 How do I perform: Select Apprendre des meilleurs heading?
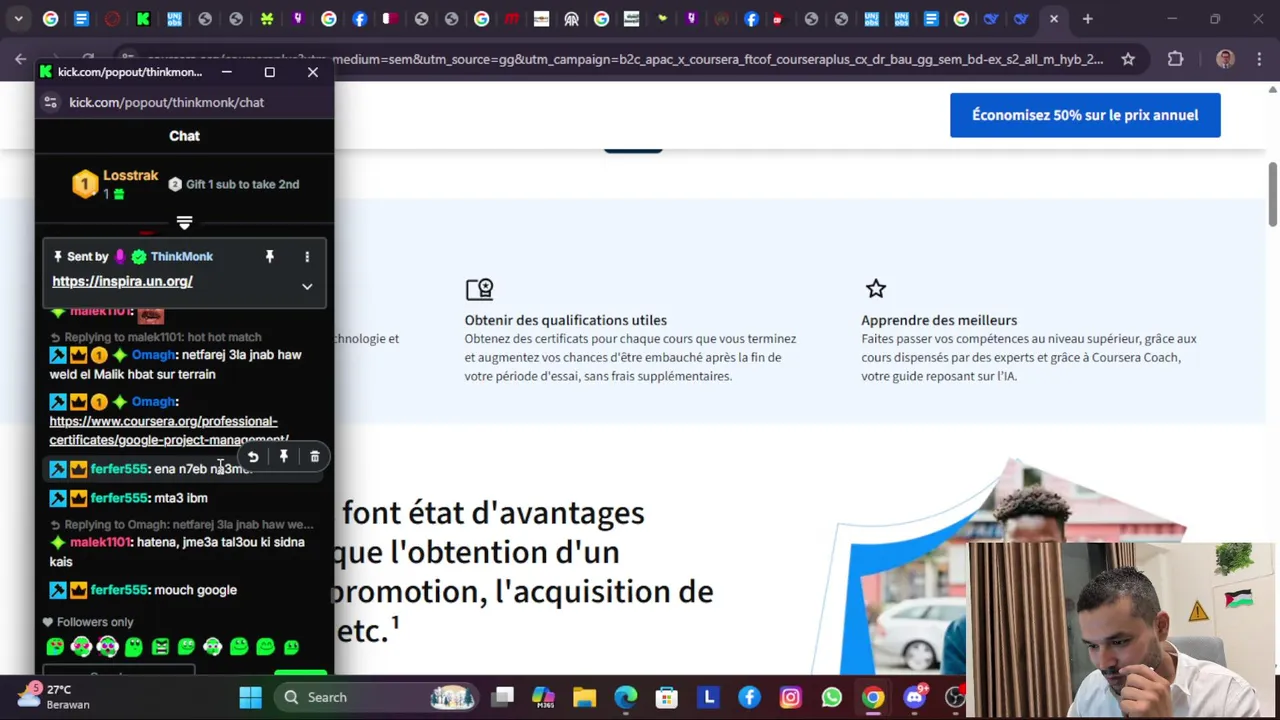coord(939,320)
